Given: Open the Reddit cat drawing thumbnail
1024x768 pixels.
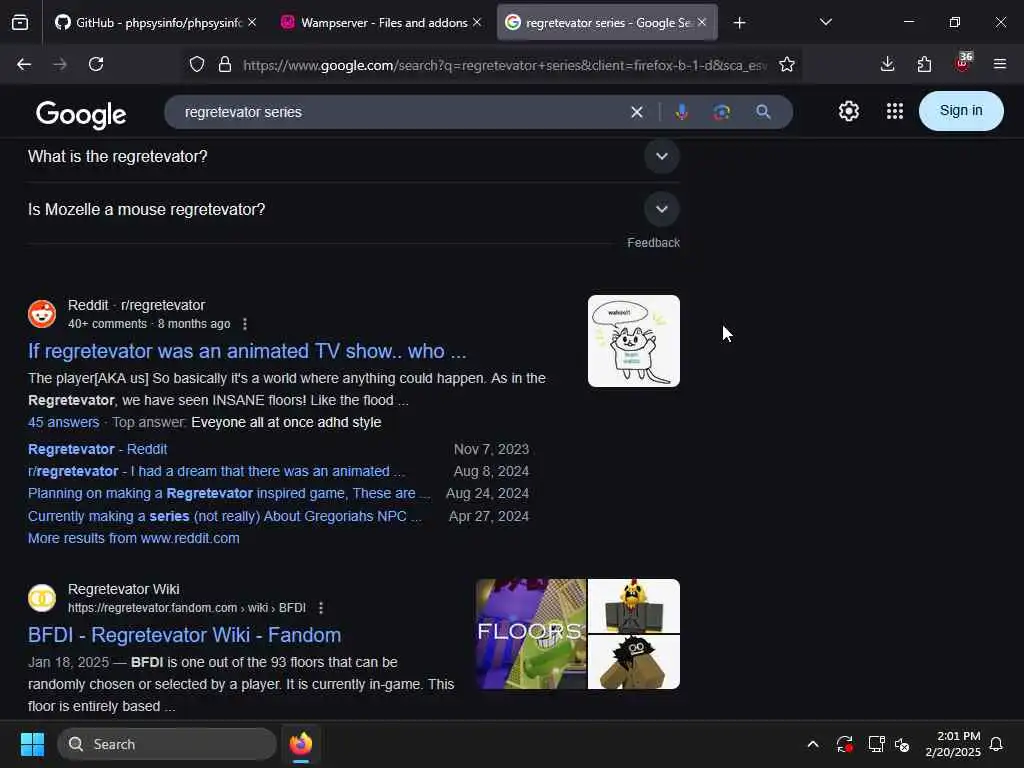Looking at the screenshot, I should pos(633,341).
